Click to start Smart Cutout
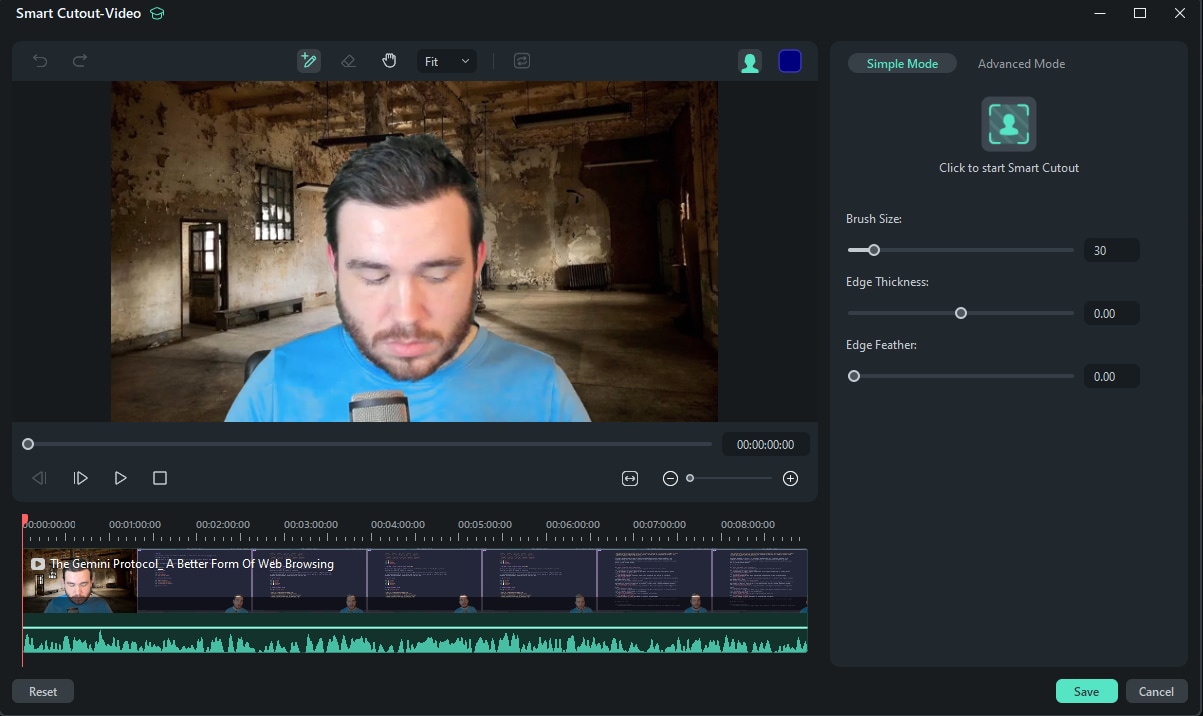The width and height of the screenshot is (1203, 716). [x=1008, y=123]
